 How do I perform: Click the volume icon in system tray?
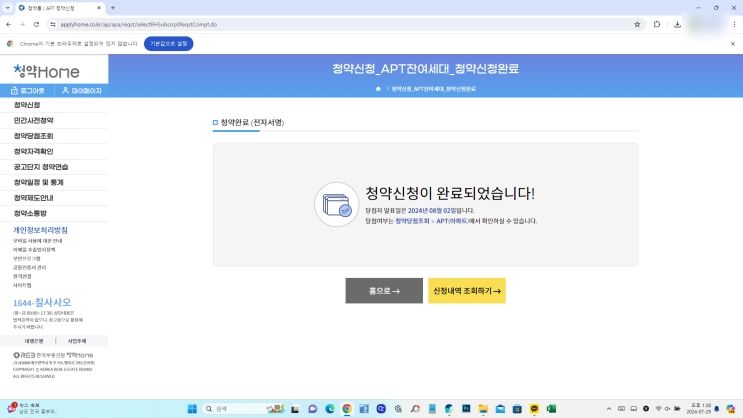pyautogui.click(x=668, y=409)
